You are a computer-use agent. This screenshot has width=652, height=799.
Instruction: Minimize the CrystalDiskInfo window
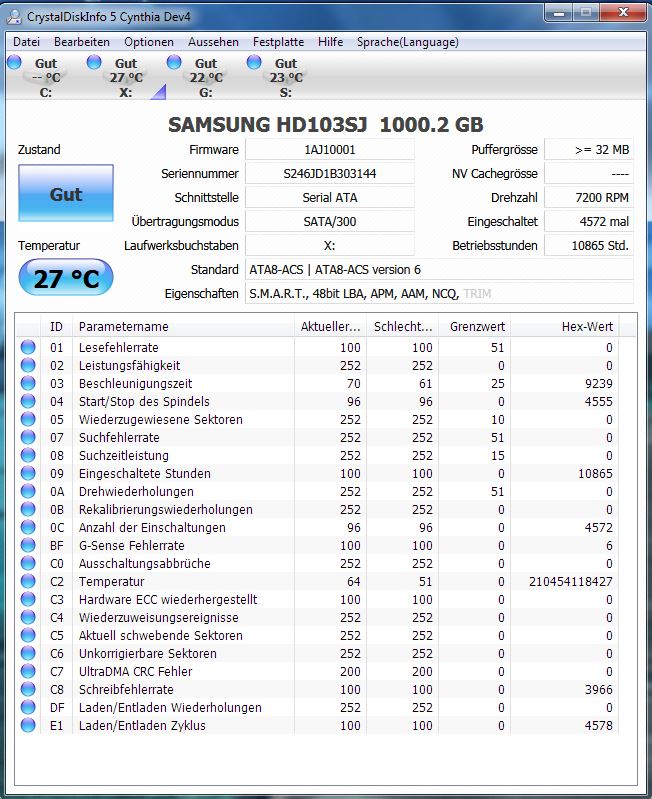(558, 13)
